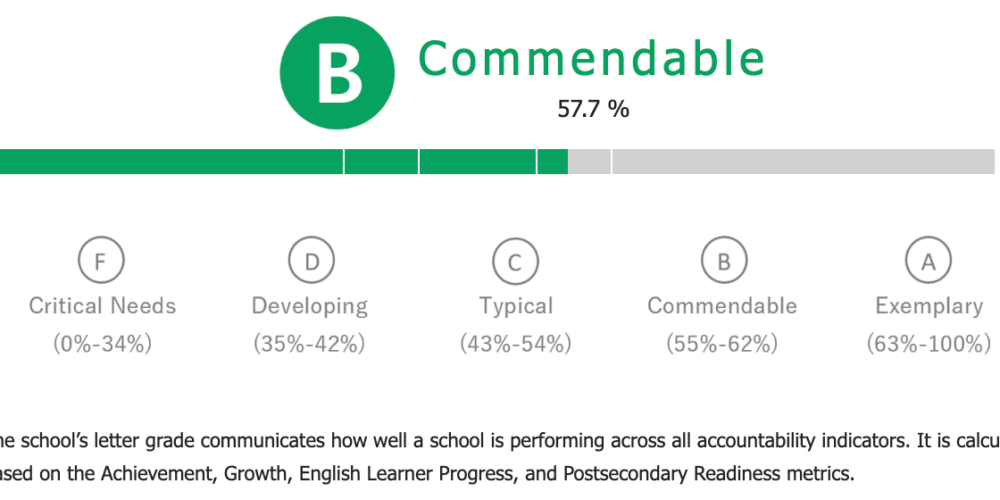Screen dimensions: 1000x500
Task: Click the Critical Needs label
Action: point(102,306)
